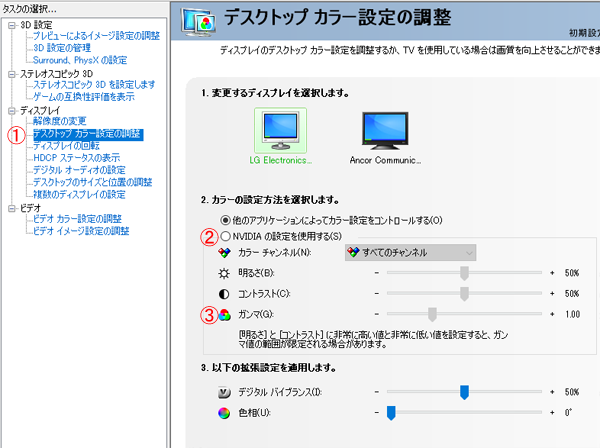Viewport: 600px width, 448px height.
Task: Click the 1.00 gamma value
Action: point(572,314)
